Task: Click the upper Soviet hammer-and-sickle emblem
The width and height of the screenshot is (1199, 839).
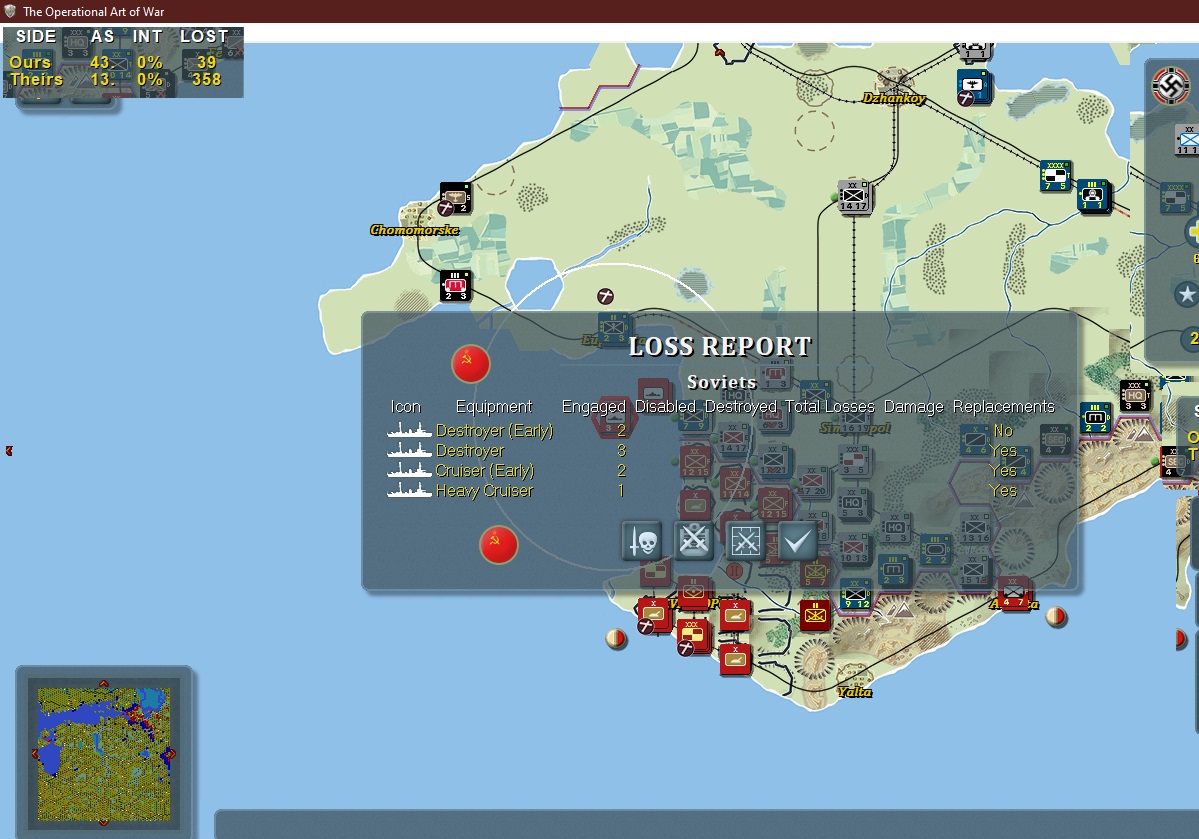Action: click(470, 364)
